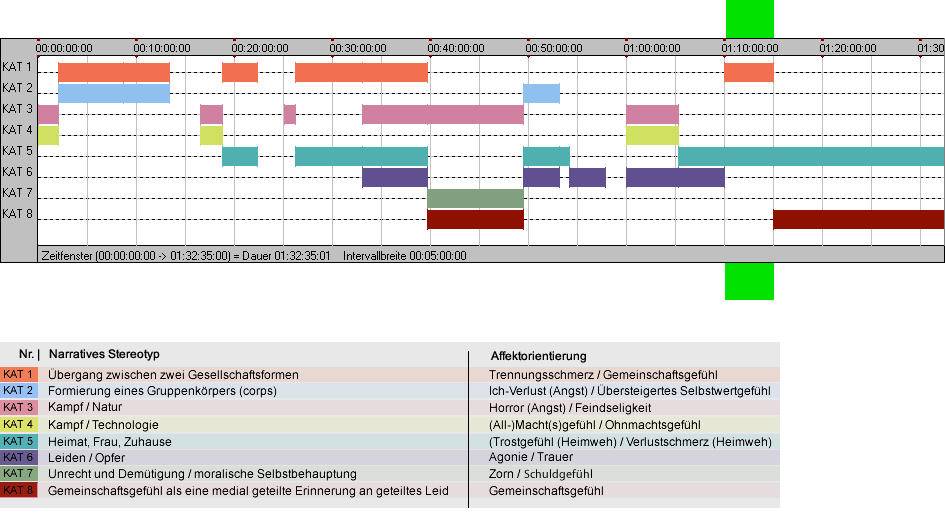Click 'Formierung eines Gruppenkörpers (corps)' legend text
The width and height of the screenshot is (945, 530).
point(162,391)
